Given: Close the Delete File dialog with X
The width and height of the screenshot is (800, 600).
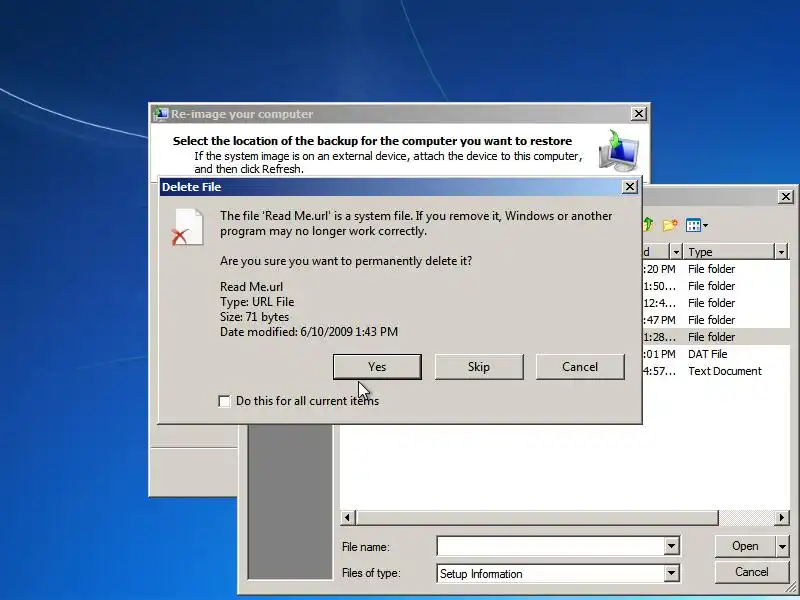Looking at the screenshot, I should tap(630, 187).
